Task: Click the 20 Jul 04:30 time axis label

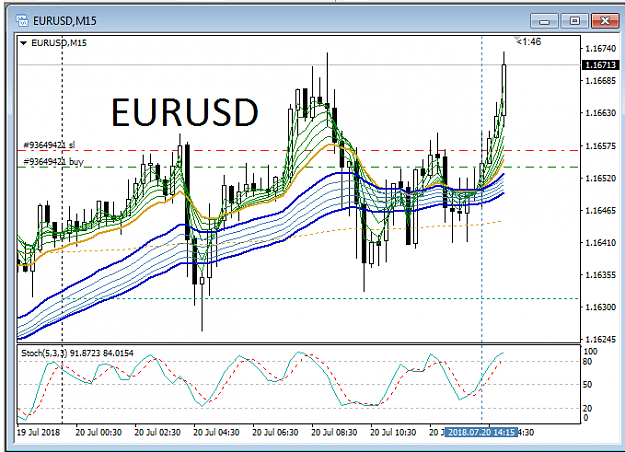Action: point(216,432)
